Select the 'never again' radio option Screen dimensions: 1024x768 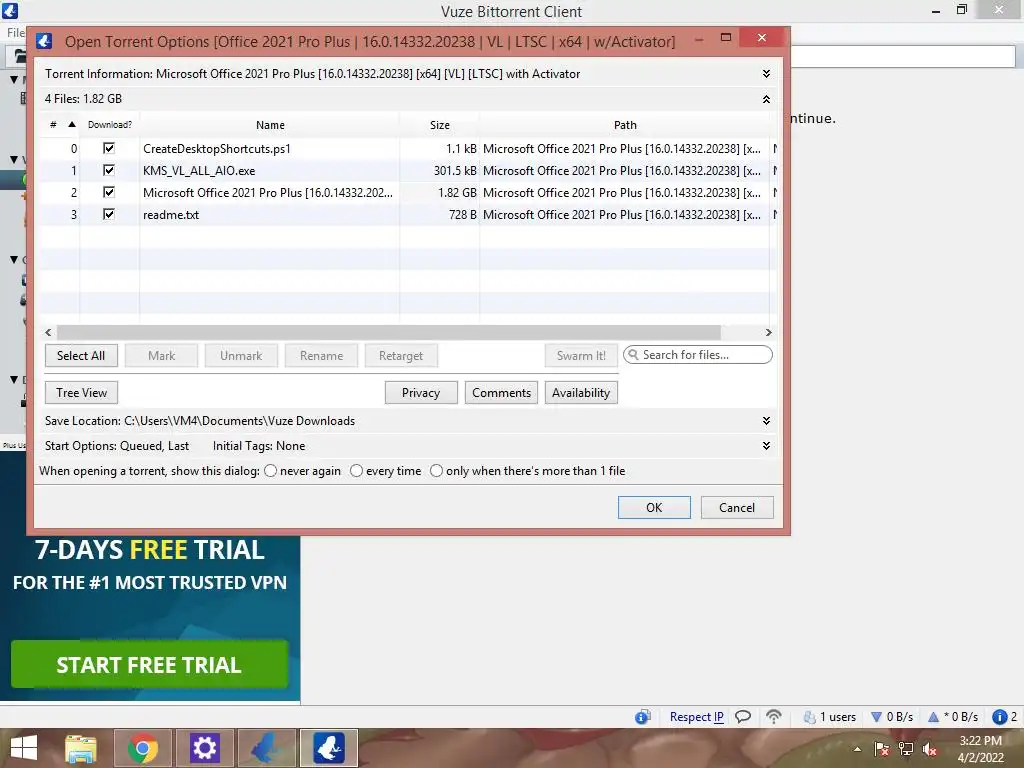coord(270,471)
